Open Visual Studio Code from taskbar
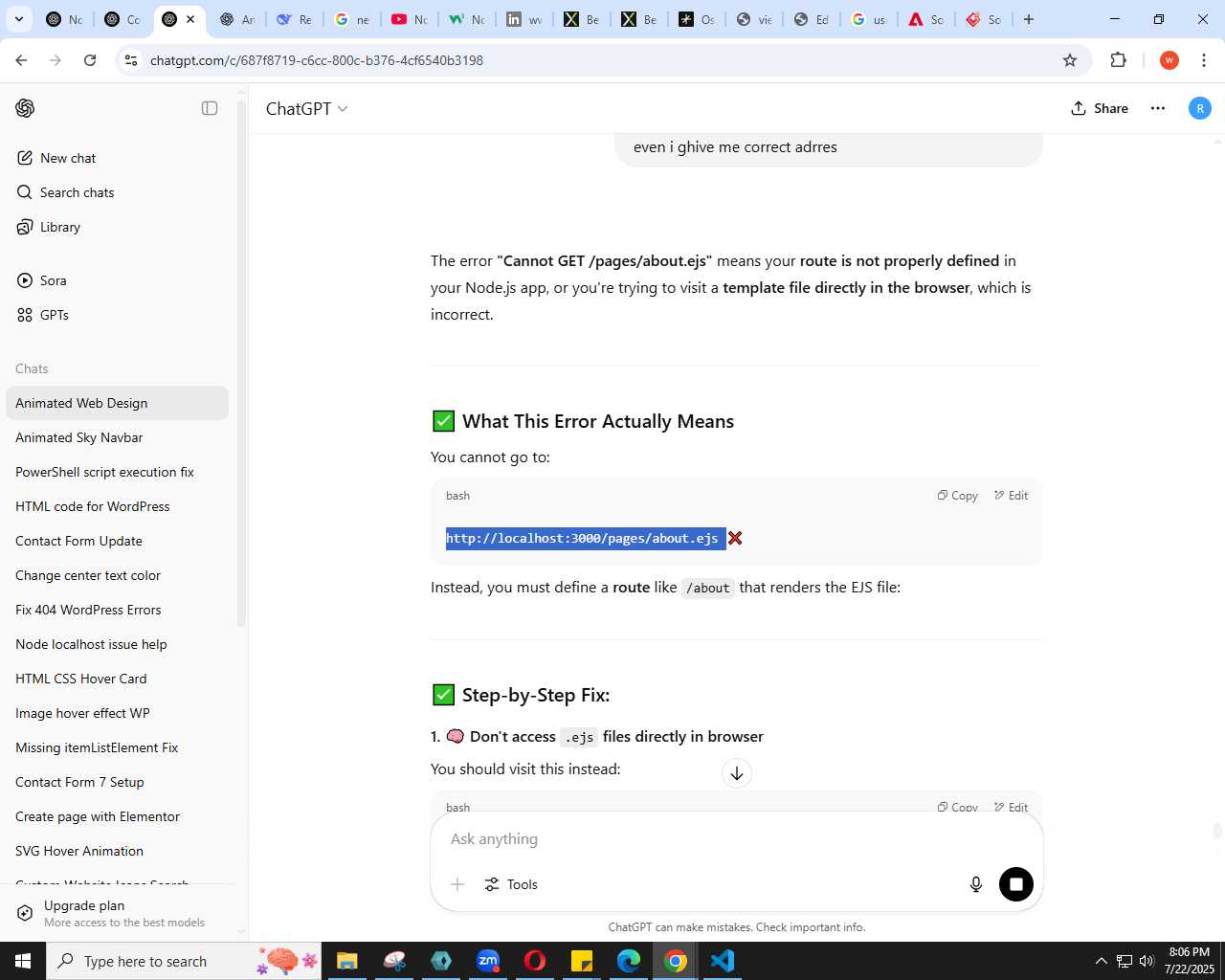1225x980 pixels. [723, 961]
